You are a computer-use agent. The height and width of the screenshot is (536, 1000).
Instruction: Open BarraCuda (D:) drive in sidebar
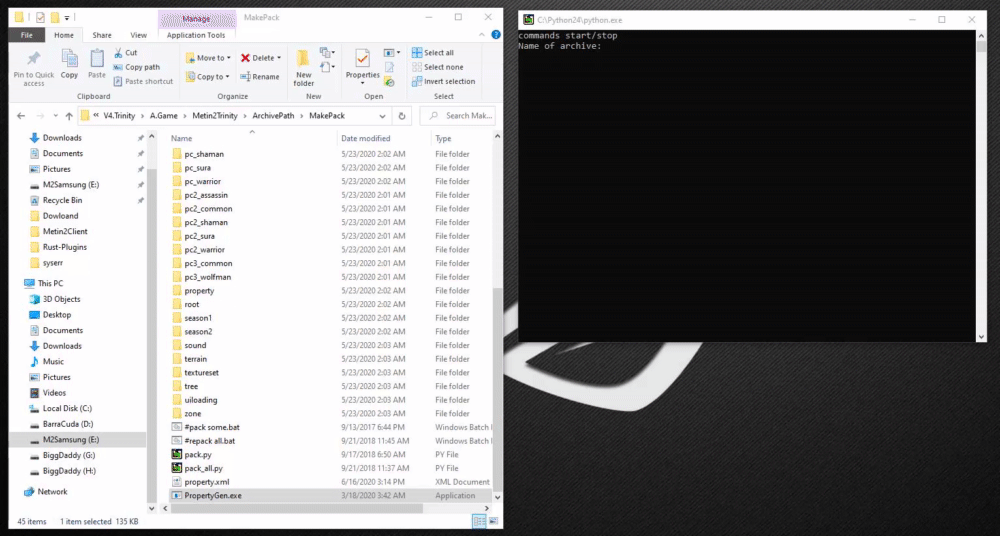[68, 424]
